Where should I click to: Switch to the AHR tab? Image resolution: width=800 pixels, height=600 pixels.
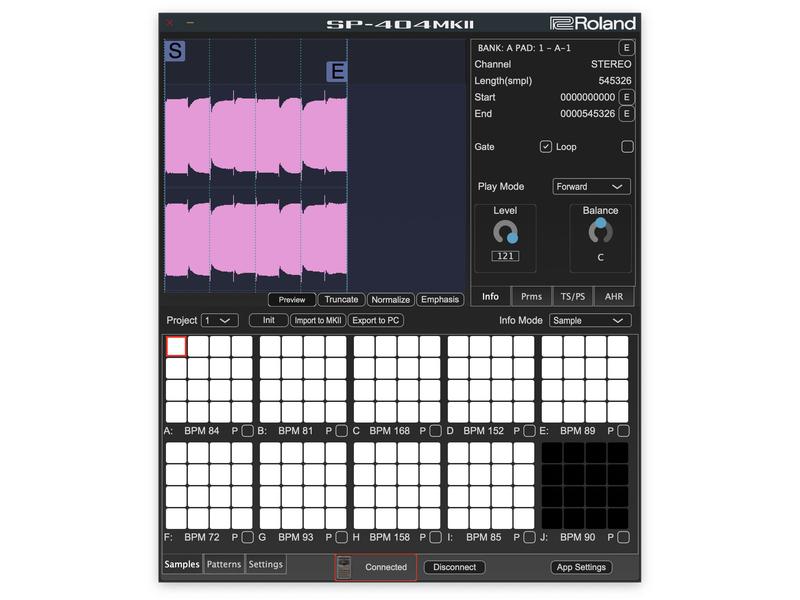[614, 296]
